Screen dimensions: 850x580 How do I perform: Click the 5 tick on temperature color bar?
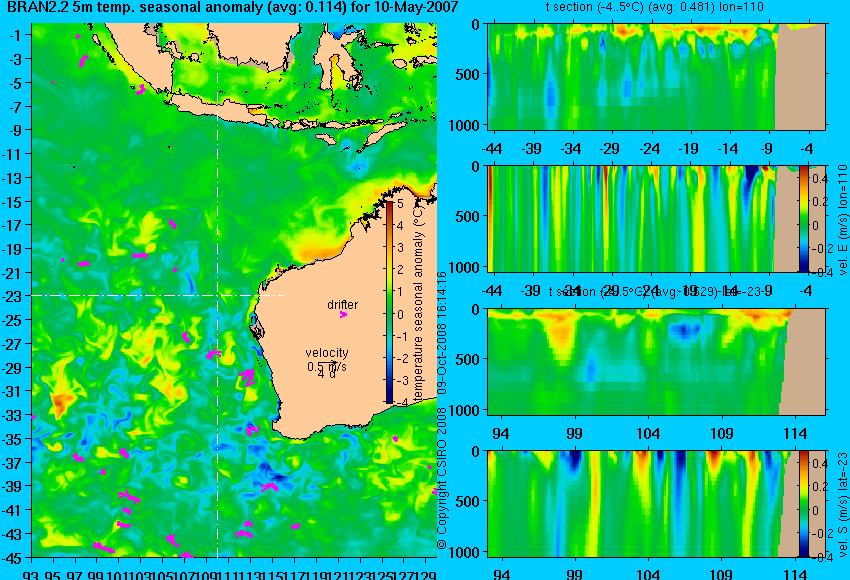tap(401, 204)
